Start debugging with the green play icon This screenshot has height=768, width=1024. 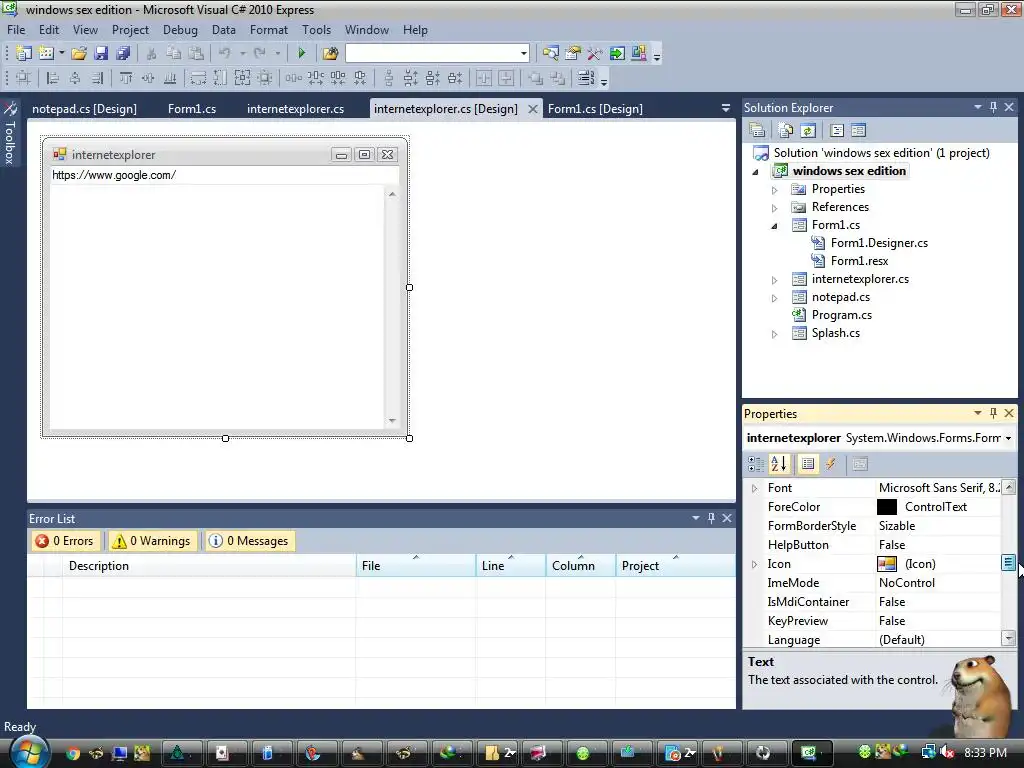pyautogui.click(x=301, y=54)
